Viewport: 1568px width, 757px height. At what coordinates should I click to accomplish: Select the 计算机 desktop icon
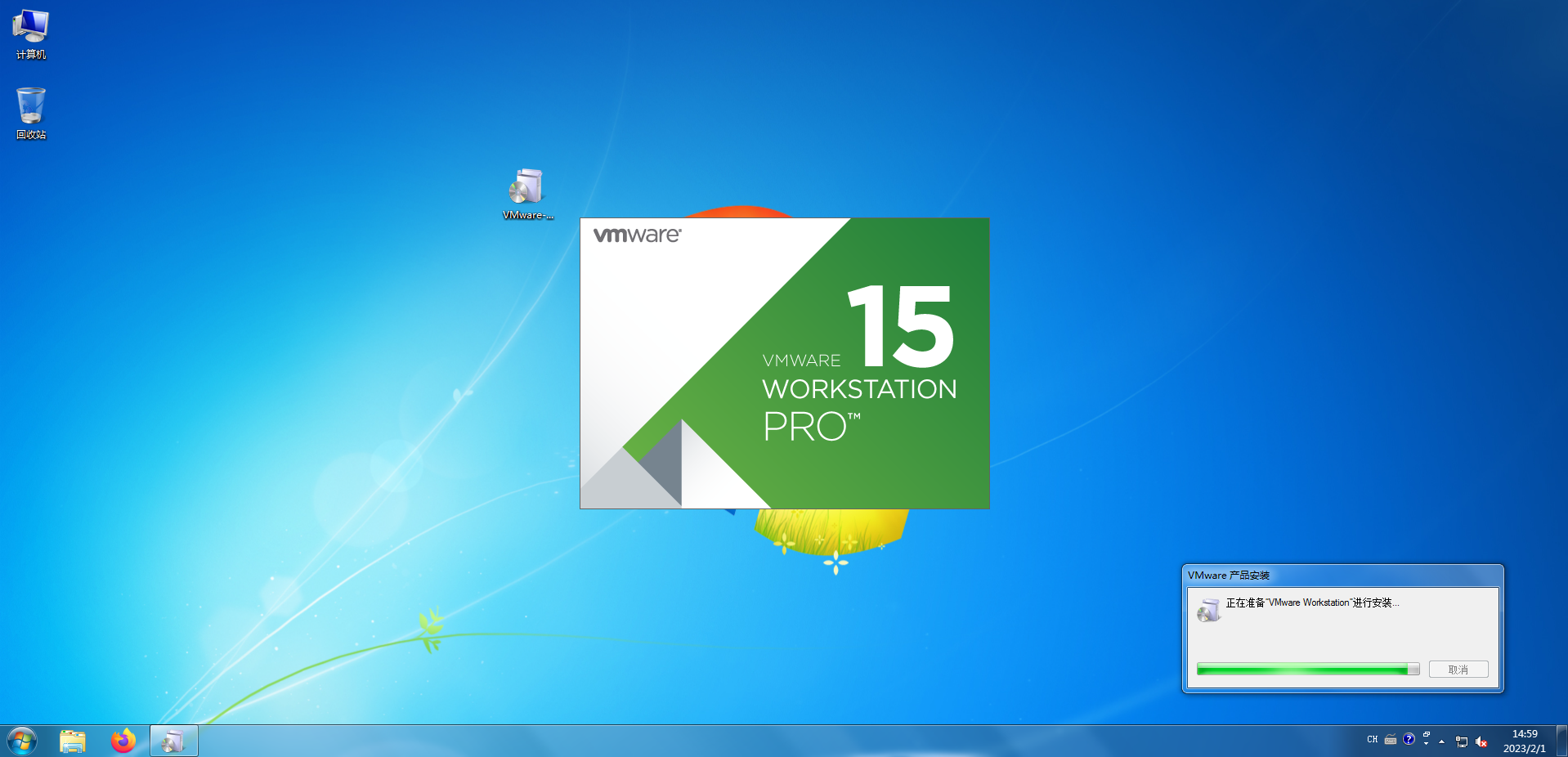(x=31, y=34)
